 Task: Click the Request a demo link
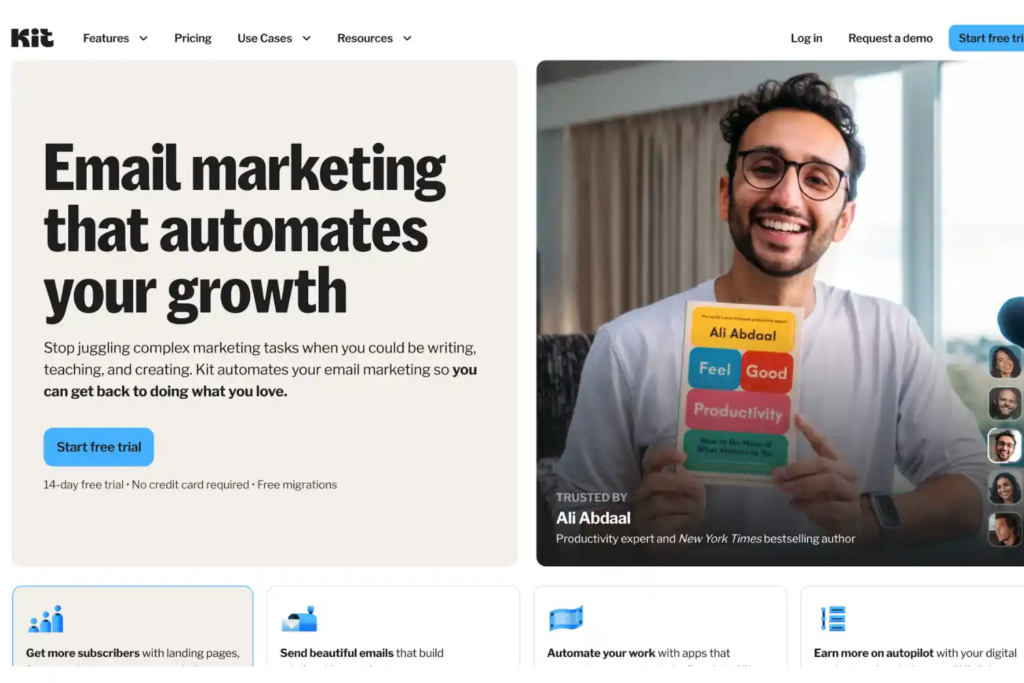[x=890, y=39]
